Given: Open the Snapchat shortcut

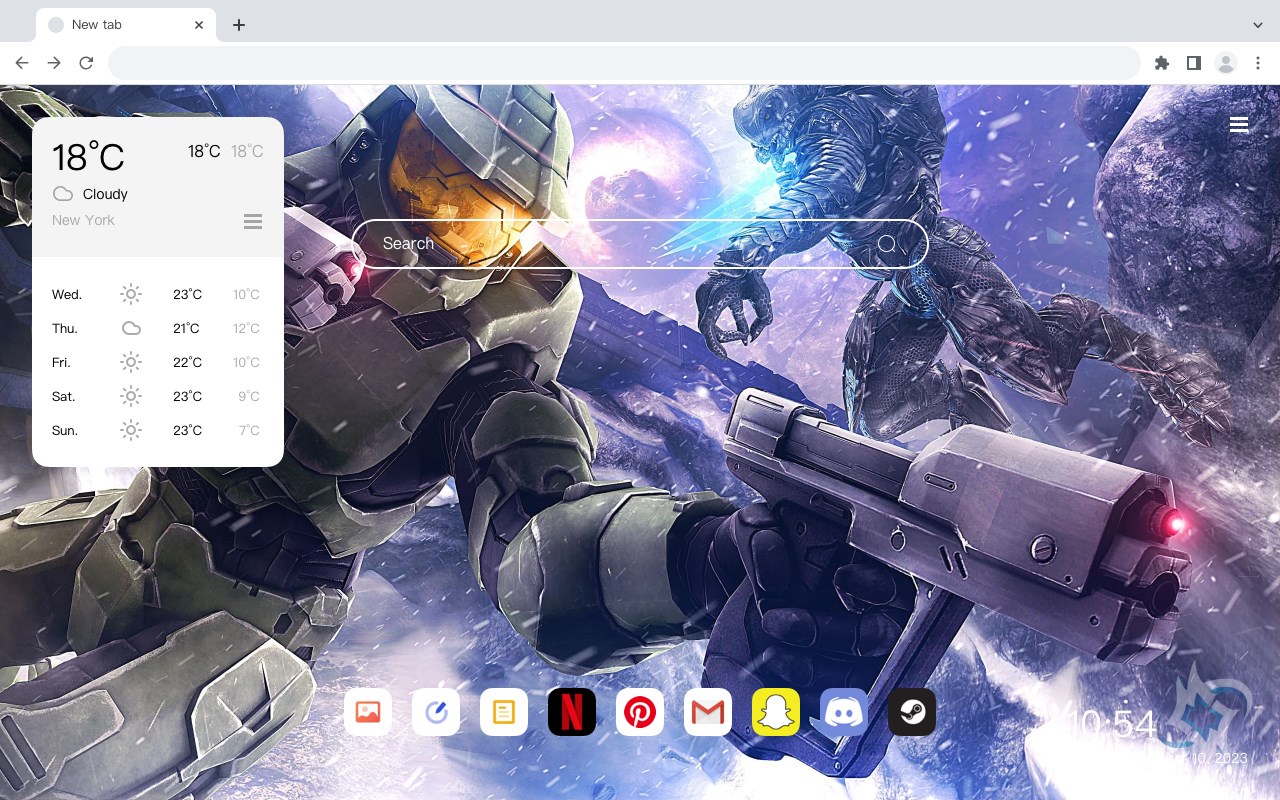Looking at the screenshot, I should 776,712.
